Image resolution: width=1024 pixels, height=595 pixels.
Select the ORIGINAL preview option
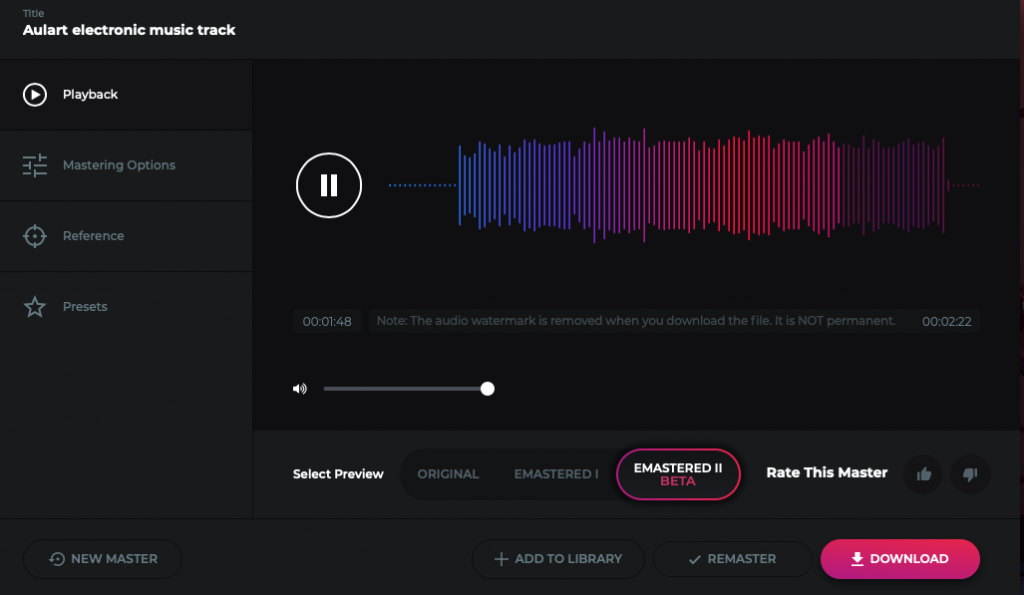click(449, 474)
